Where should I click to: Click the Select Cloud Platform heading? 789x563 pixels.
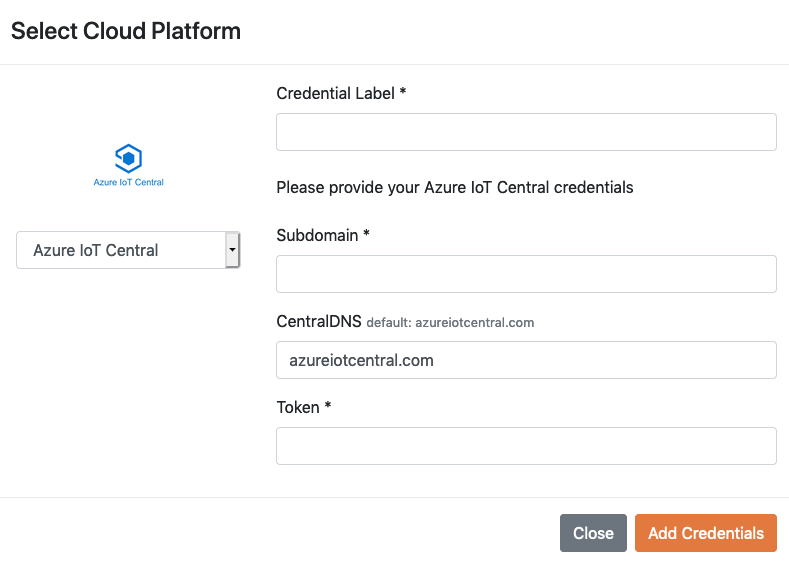[x=126, y=31]
